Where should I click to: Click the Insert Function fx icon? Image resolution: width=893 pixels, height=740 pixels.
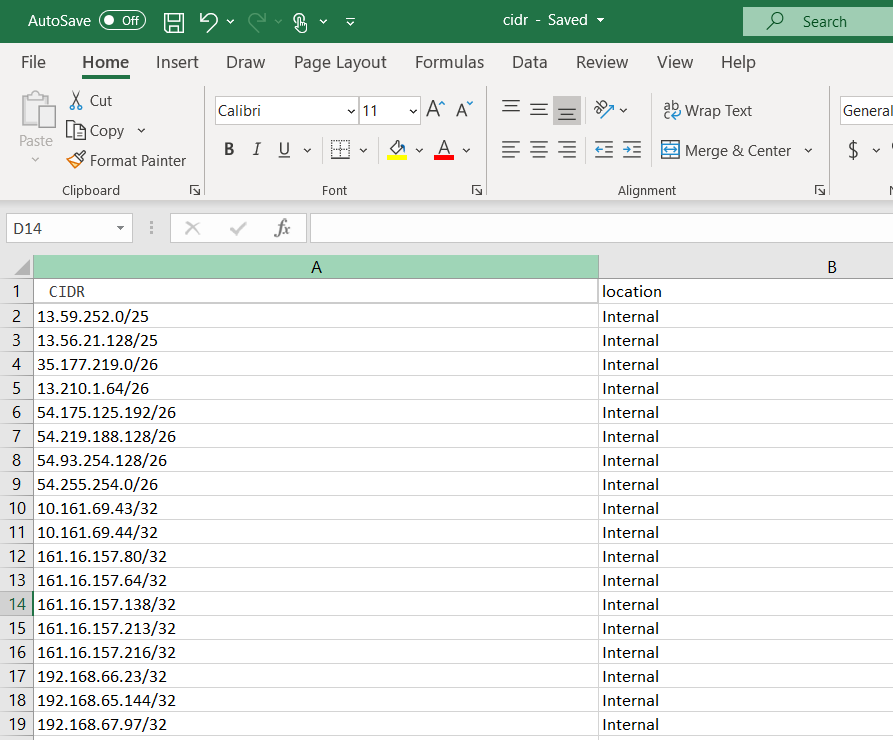click(x=282, y=228)
